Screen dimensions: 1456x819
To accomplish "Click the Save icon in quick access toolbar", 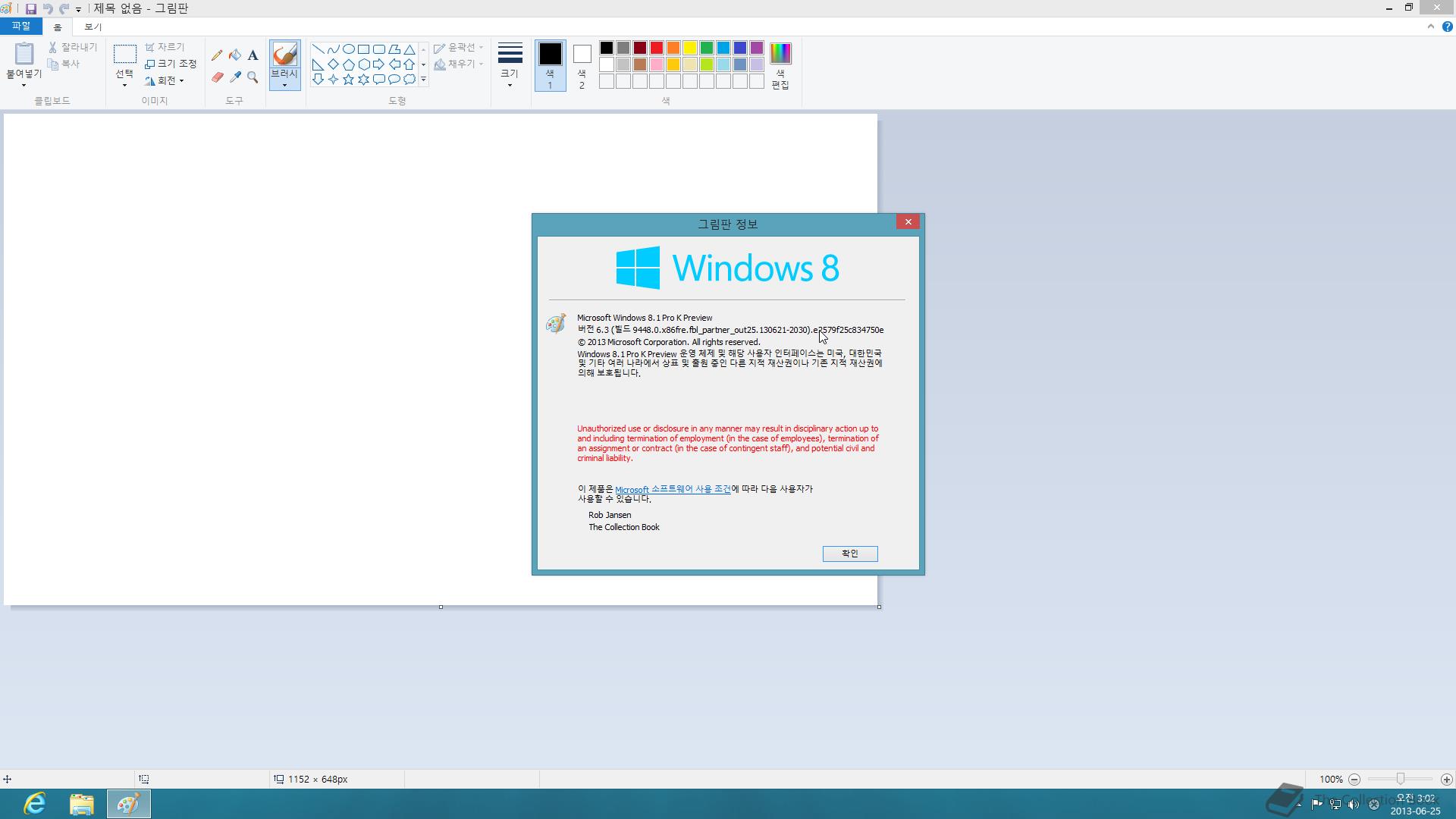I will (x=31, y=8).
